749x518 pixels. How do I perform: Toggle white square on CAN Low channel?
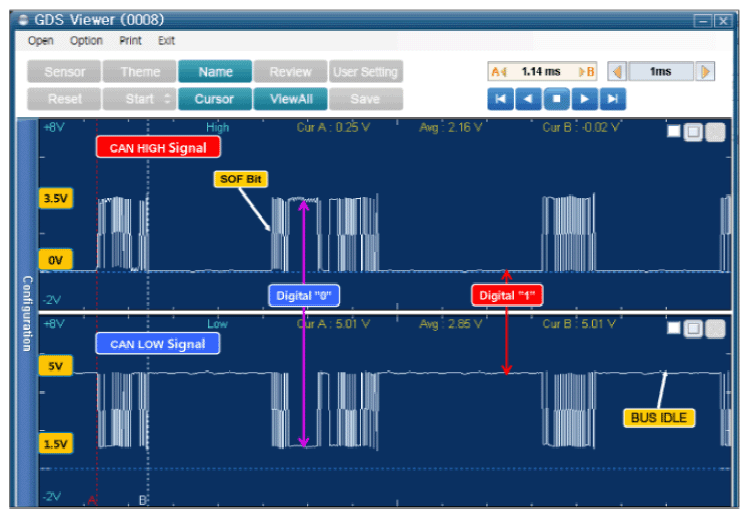click(674, 328)
